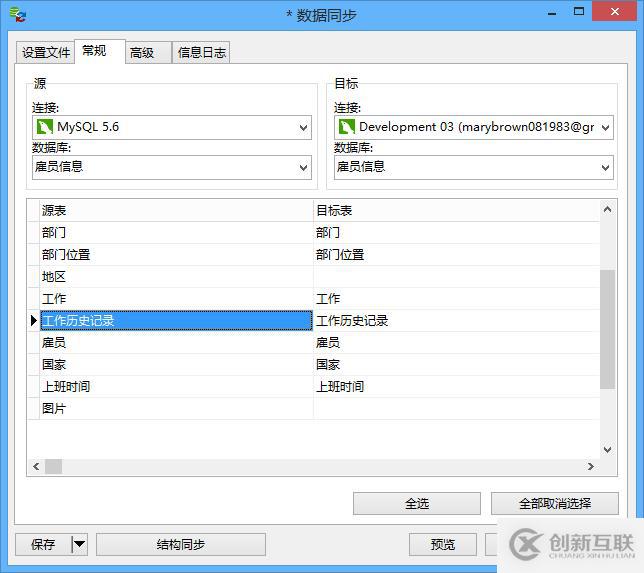Select source table 上班时间

coord(177,387)
